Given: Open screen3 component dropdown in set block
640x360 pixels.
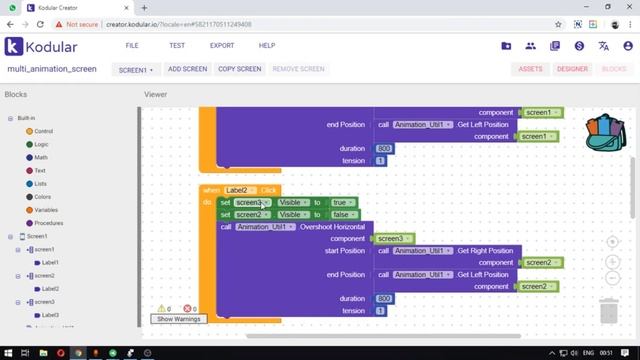Looking at the screenshot, I should point(252,202).
